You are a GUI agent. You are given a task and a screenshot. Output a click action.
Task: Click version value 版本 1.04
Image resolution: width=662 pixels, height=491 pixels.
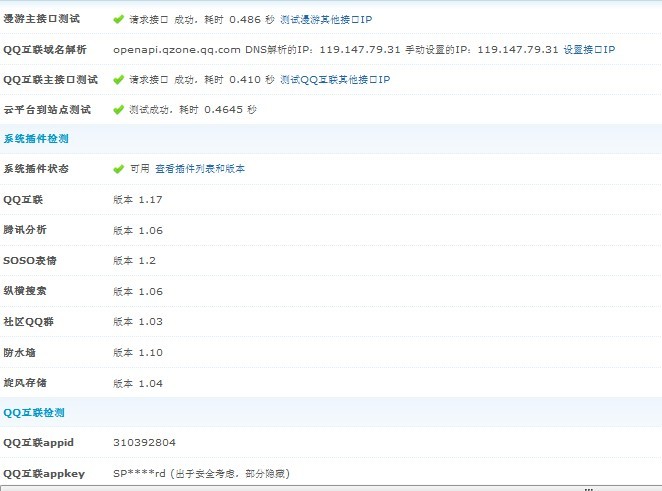pyautogui.click(x=138, y=383)
